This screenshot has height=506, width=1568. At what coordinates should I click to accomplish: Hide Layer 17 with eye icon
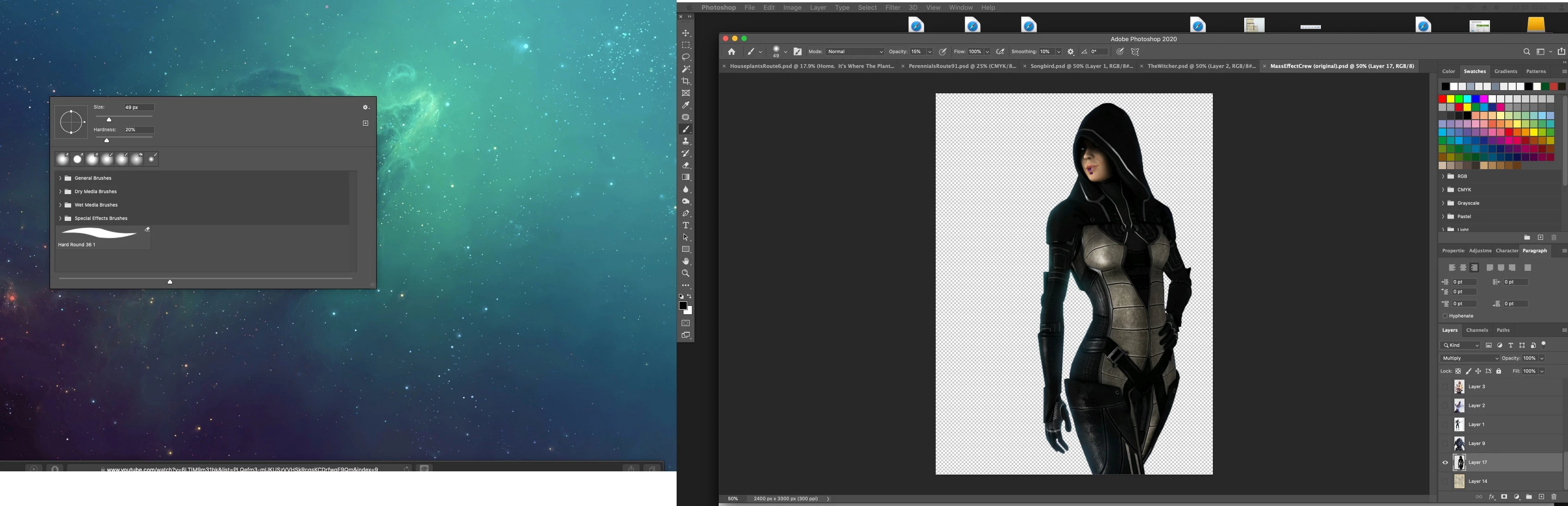coord(1445,463)
